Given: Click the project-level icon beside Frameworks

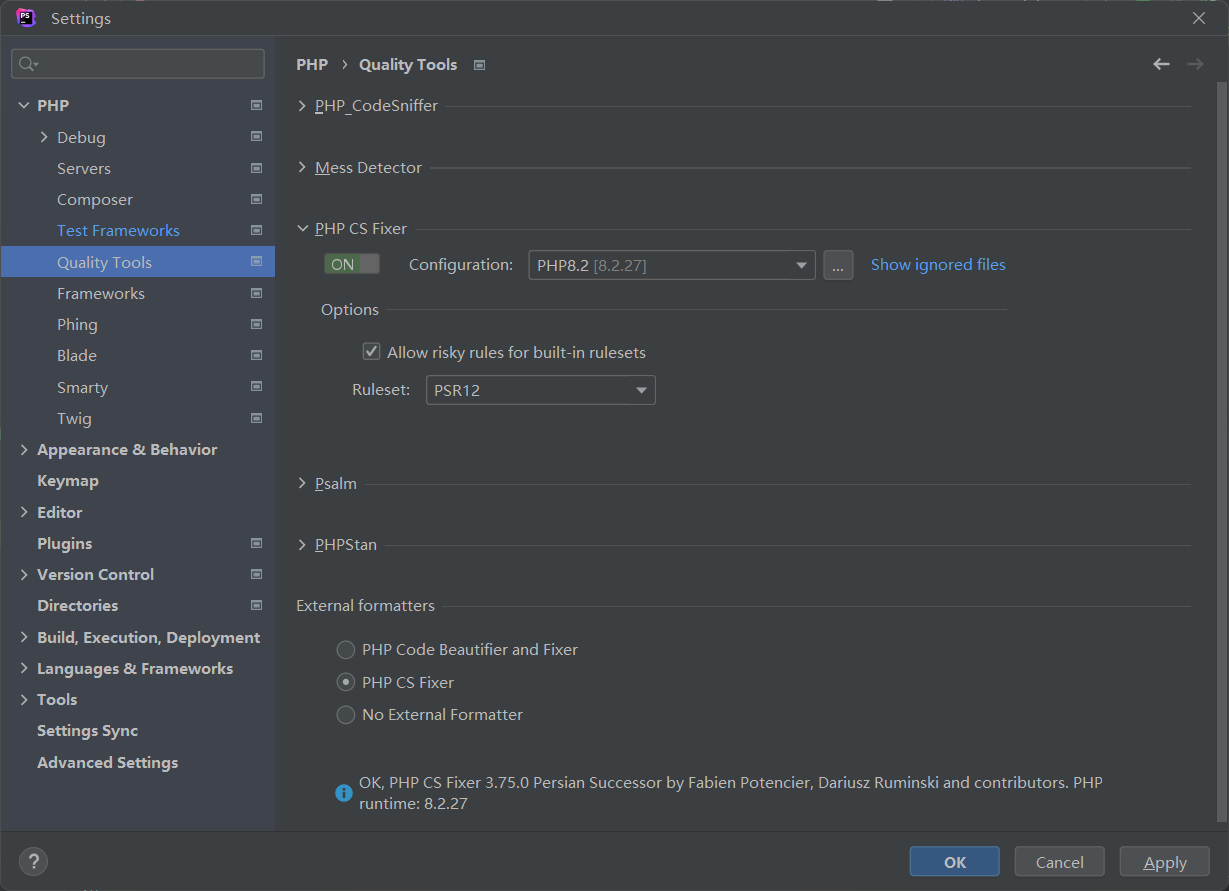Looking at the screenshot, I should tap(257, 293).
